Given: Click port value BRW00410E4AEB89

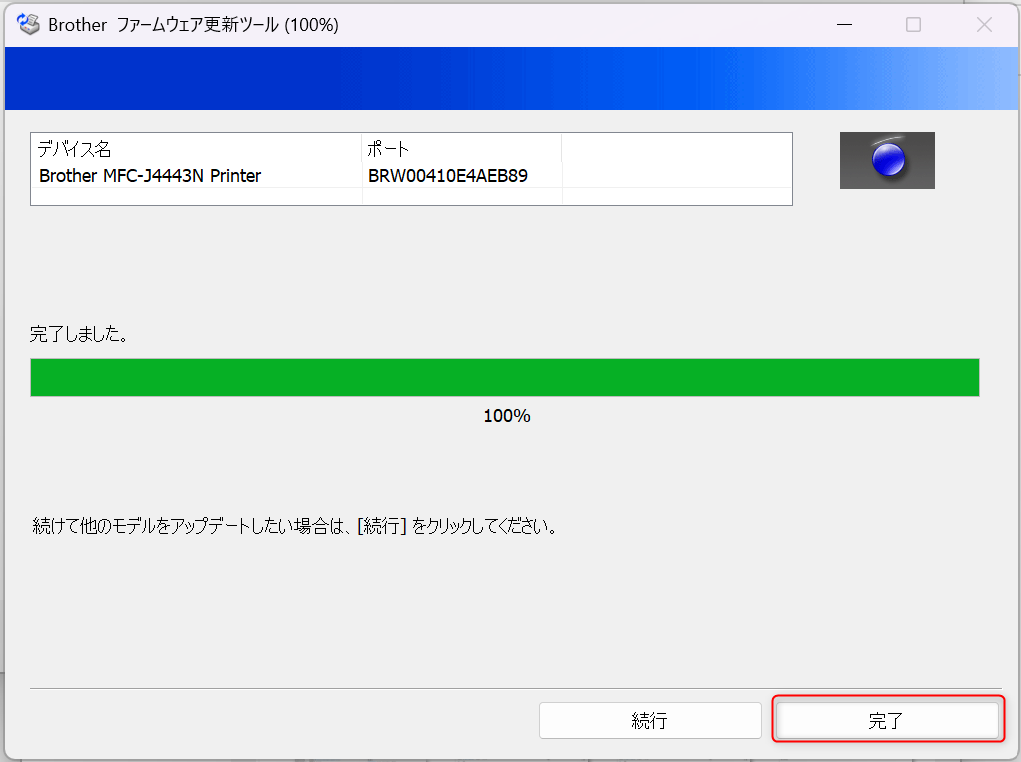Looking at the screenshot, I should 447,176.
